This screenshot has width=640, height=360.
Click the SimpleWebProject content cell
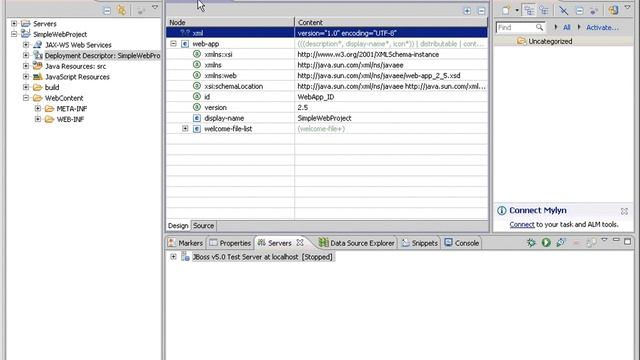pyautogui.click(x=391, y=118)
